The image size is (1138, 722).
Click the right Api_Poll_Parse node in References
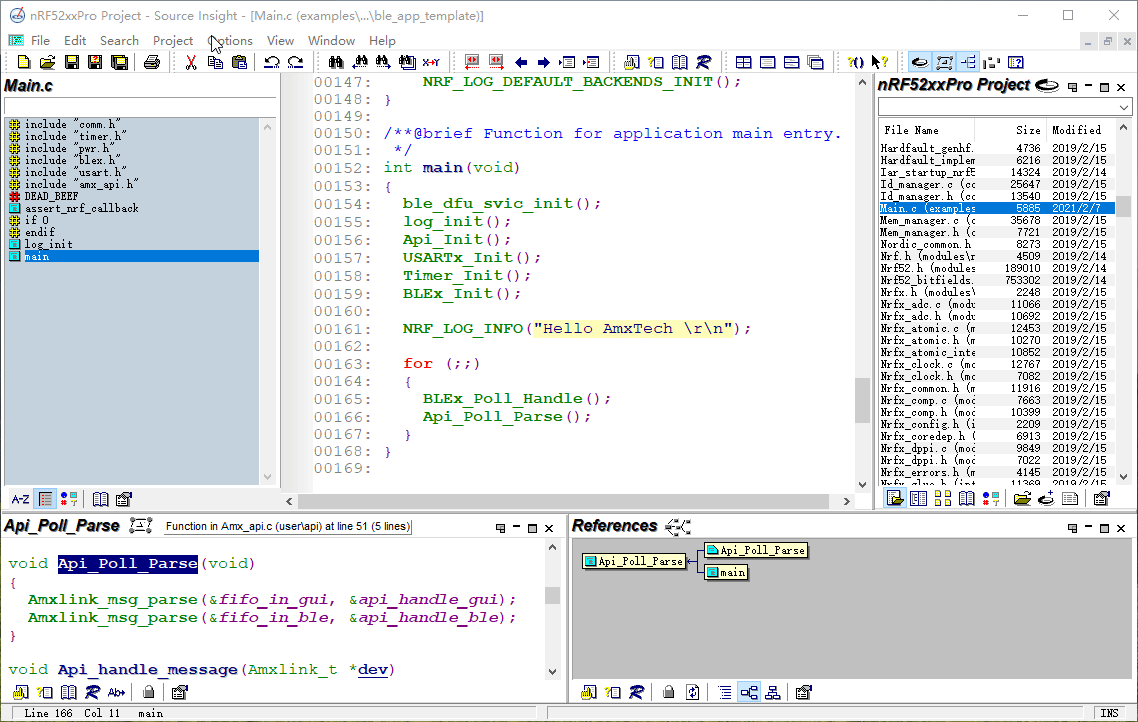756,551
